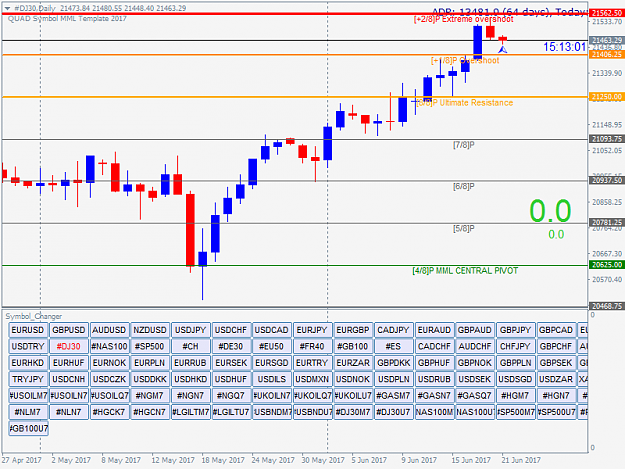Viewport: 625px width, 469px height.
Task: Select GBPSEK symbol button
Action: (556, 363)
